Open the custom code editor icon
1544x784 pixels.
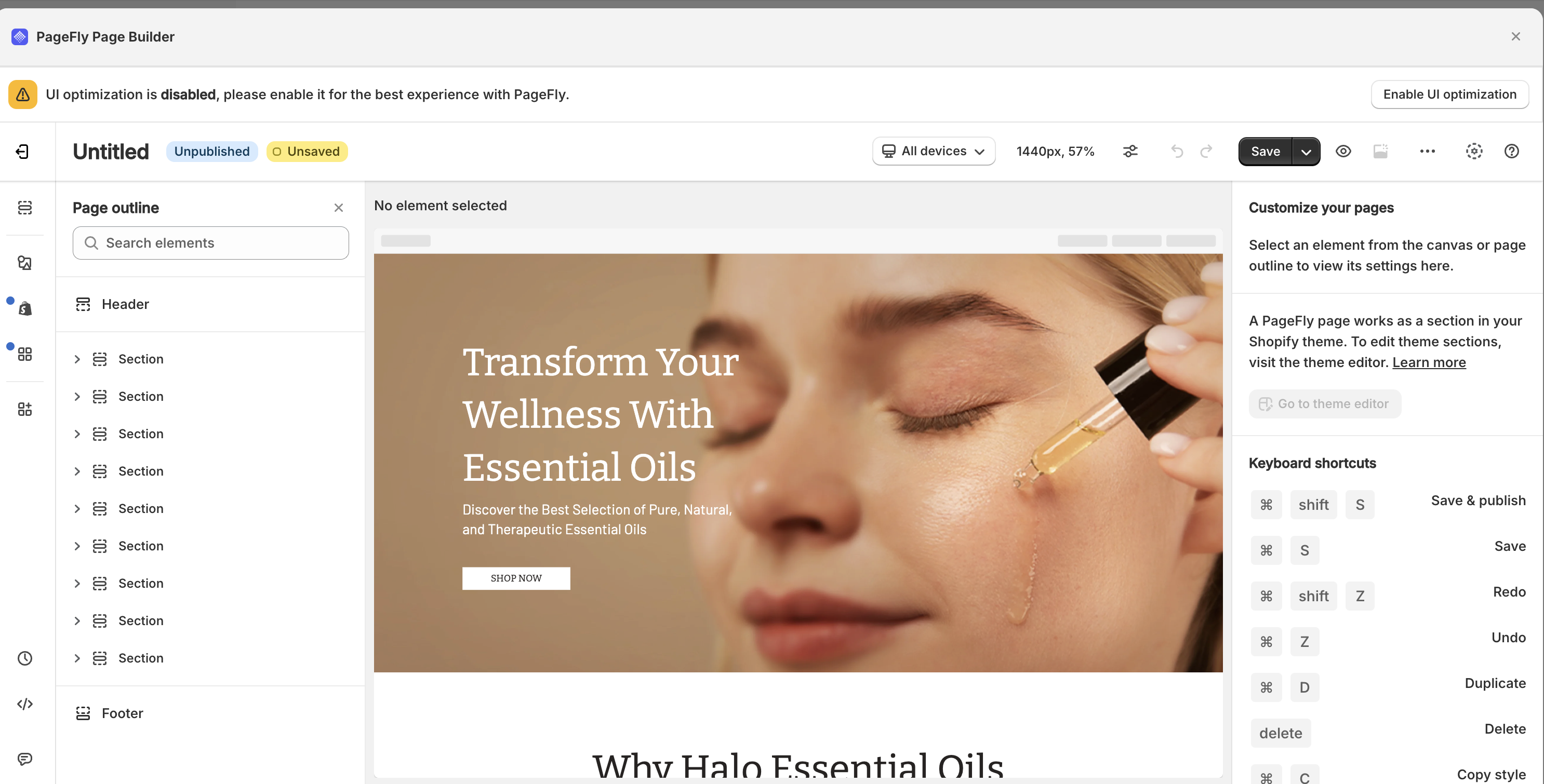coord(24,704)
